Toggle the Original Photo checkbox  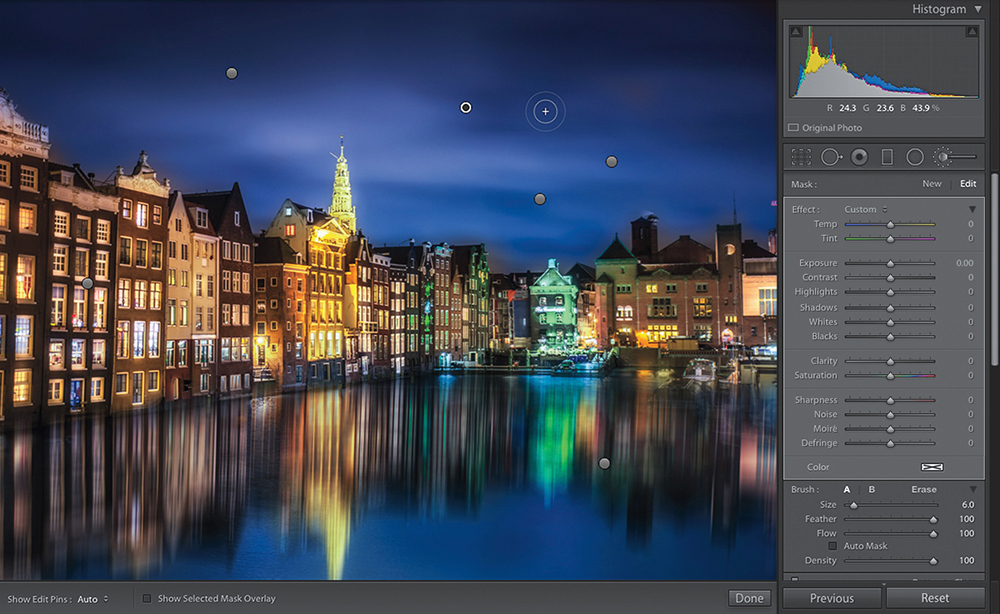(794, 128)
